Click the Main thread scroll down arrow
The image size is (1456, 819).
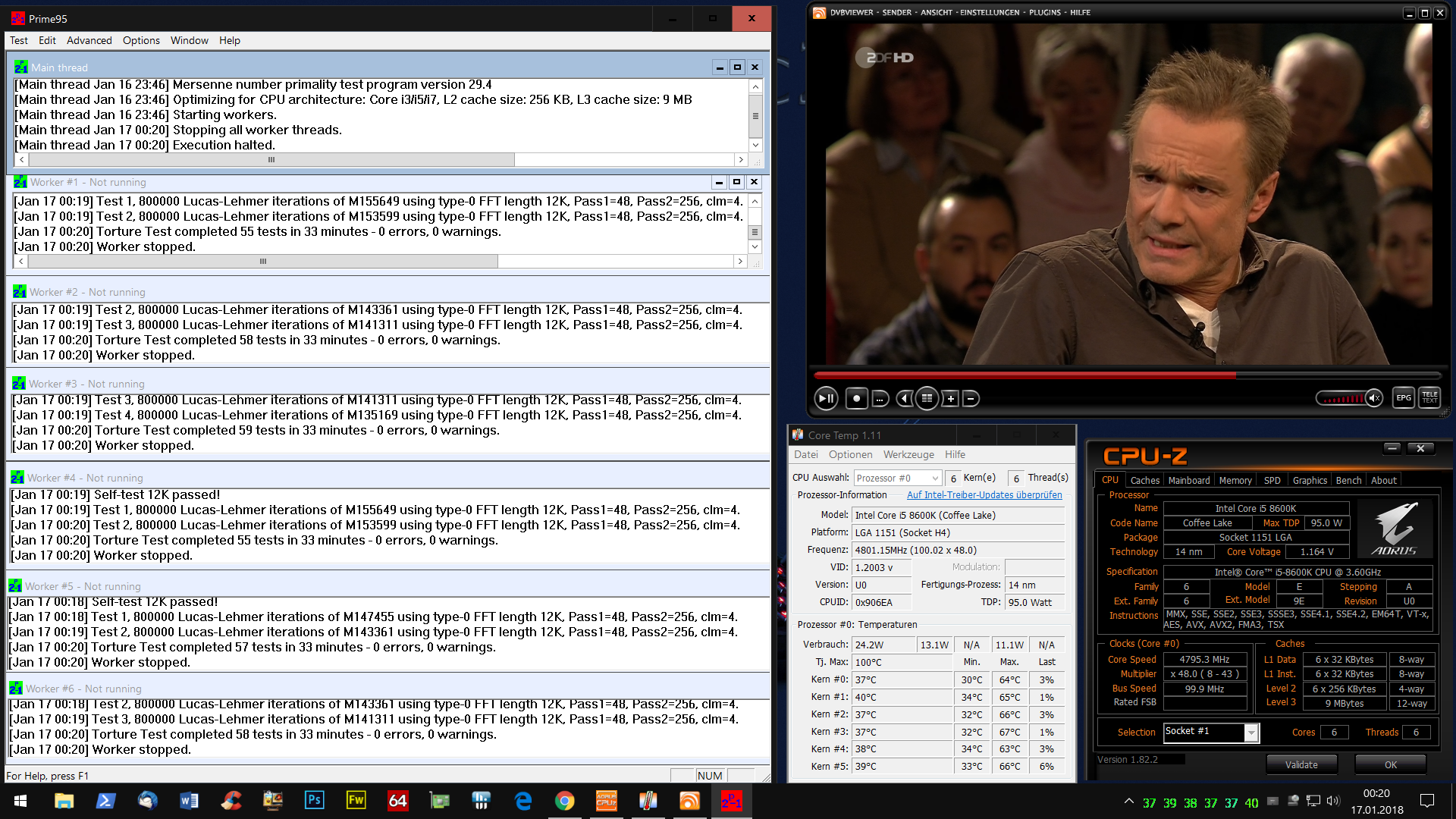[x=755, y=145]
